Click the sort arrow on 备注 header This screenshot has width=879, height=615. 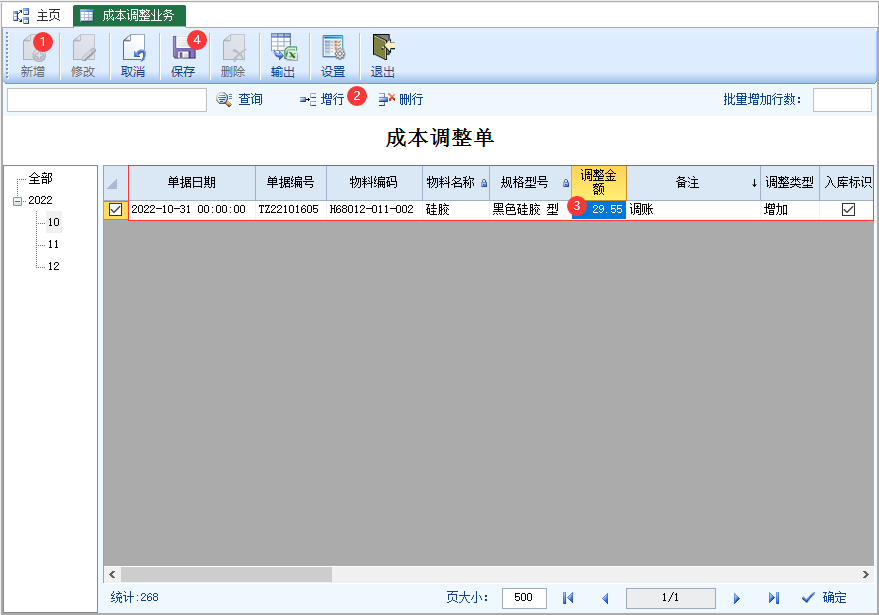click(754, 183)
